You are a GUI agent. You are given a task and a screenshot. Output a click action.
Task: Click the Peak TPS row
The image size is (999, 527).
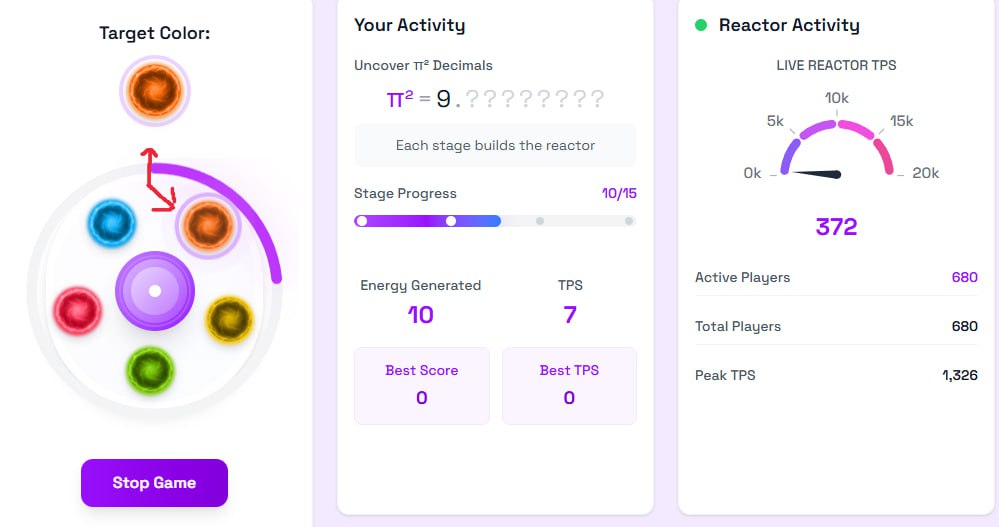point(836,375)
